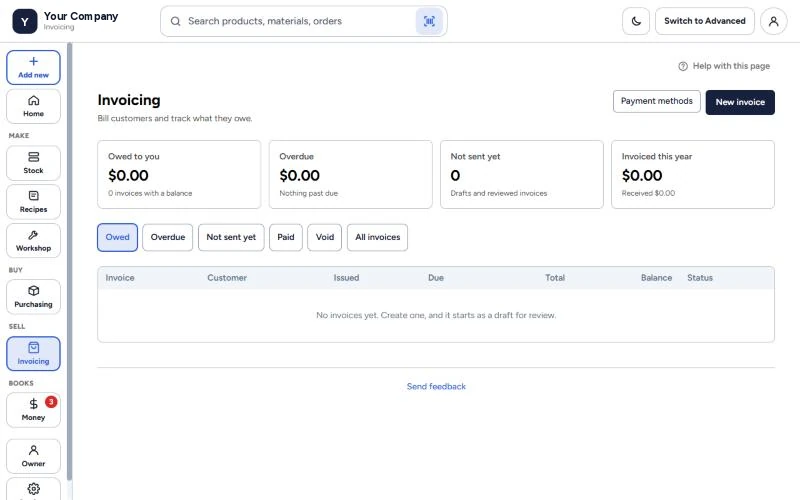Select the Owed filter tab

117,237
